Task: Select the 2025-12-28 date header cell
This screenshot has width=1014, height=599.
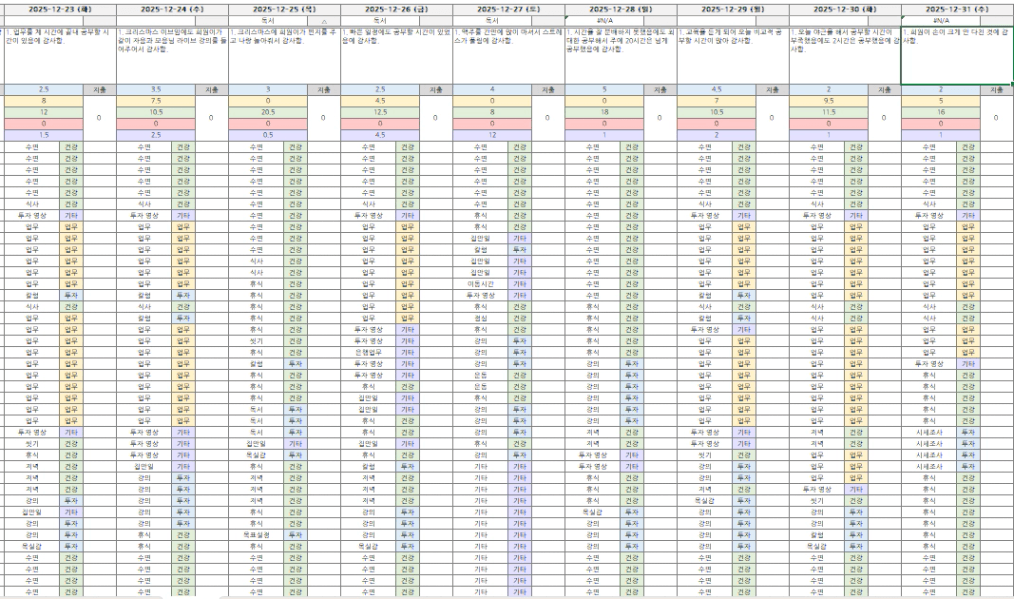Action: pyautogui.click(x=621, y=10)
